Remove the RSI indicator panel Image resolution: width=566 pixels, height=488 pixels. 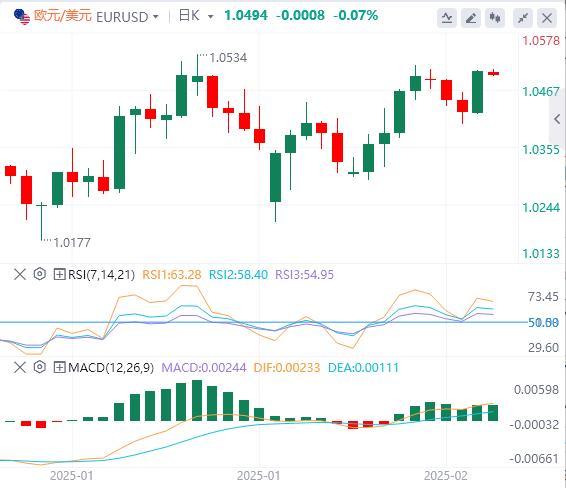click(x=20, y=274)
